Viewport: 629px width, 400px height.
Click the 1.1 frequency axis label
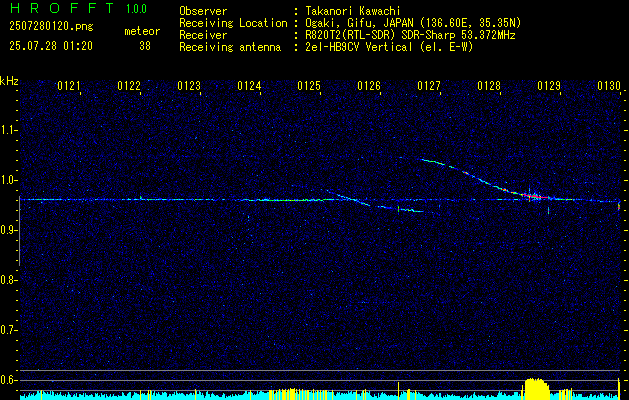click(8, 130)
